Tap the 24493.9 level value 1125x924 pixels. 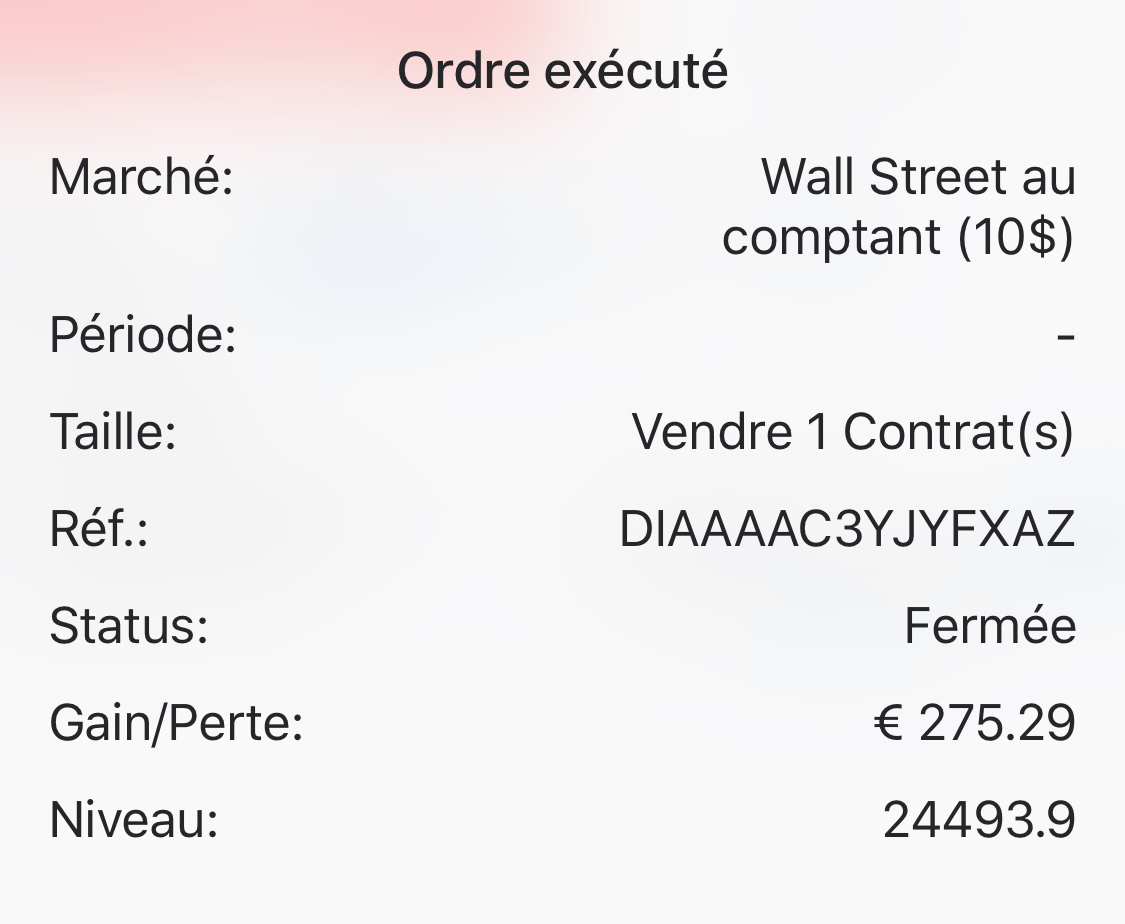[x=979, y=820]
